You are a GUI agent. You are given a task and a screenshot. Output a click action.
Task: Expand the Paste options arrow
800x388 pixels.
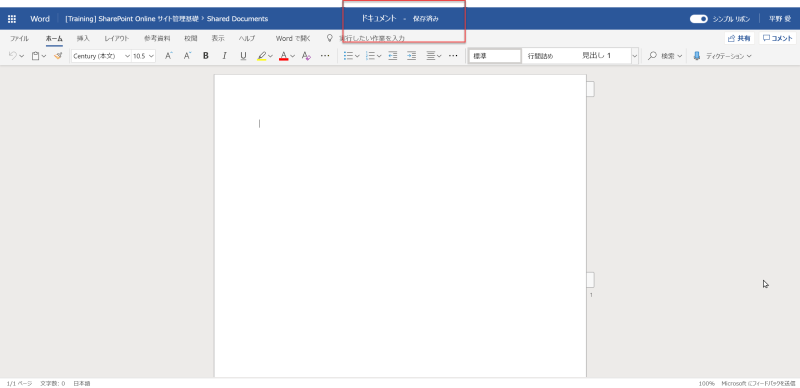[44, 56]
